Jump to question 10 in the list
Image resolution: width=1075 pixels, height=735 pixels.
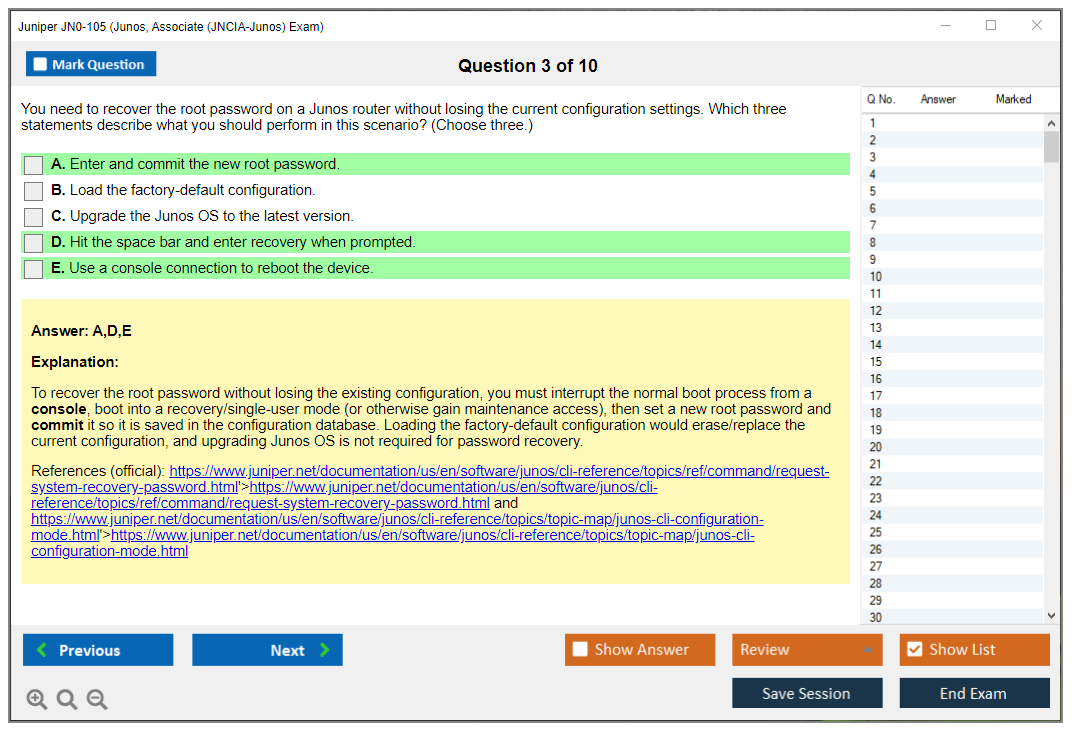876,277
